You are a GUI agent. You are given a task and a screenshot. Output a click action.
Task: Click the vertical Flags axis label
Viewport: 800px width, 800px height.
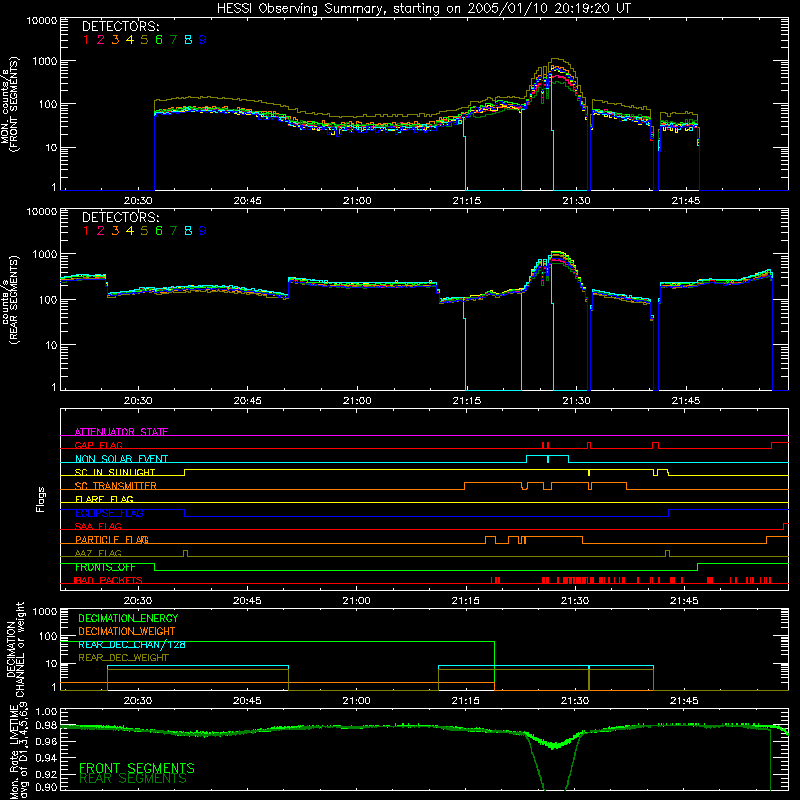(x=41, y=499)
